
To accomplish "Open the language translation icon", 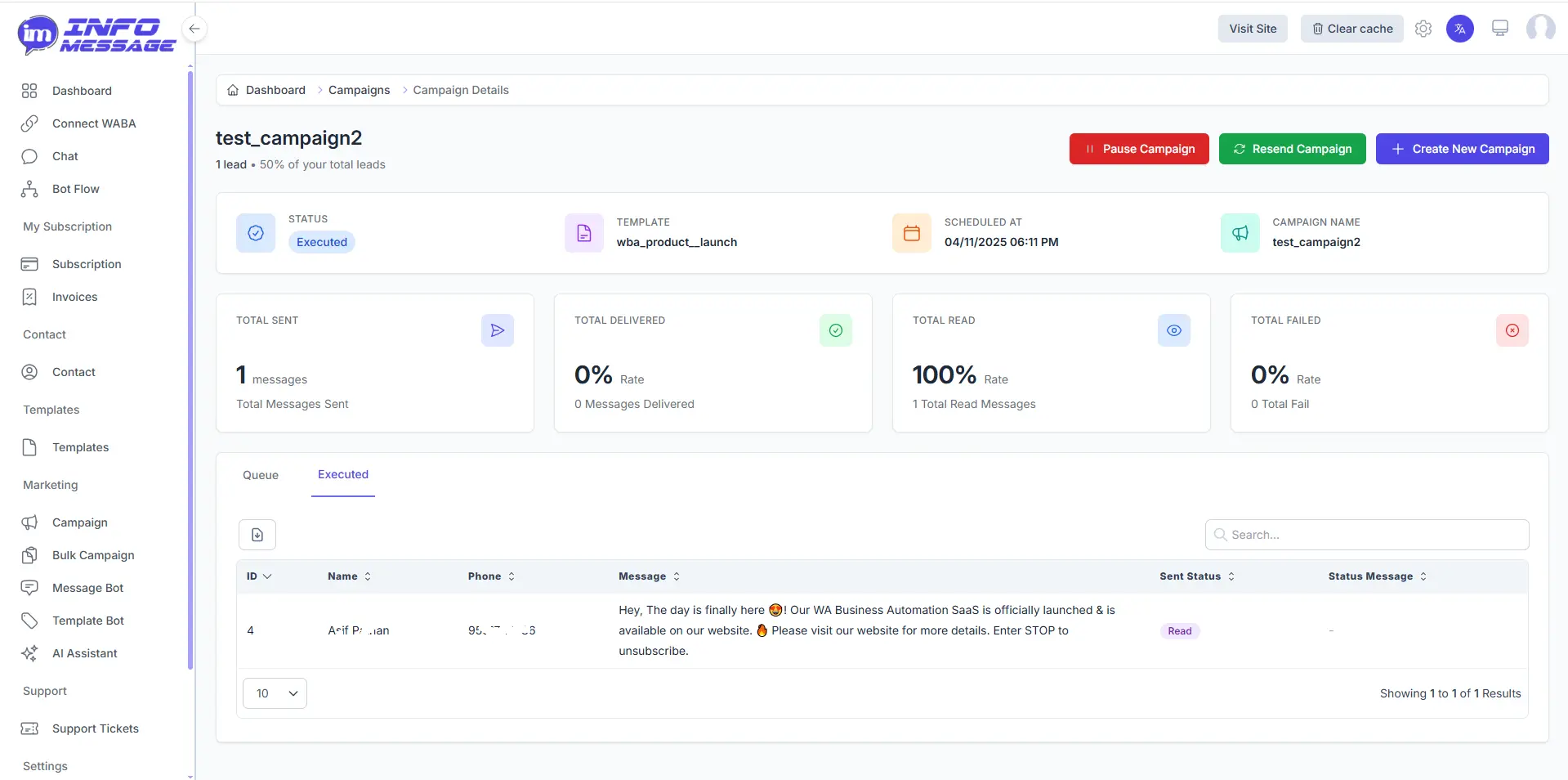I will coord(1459,29).
